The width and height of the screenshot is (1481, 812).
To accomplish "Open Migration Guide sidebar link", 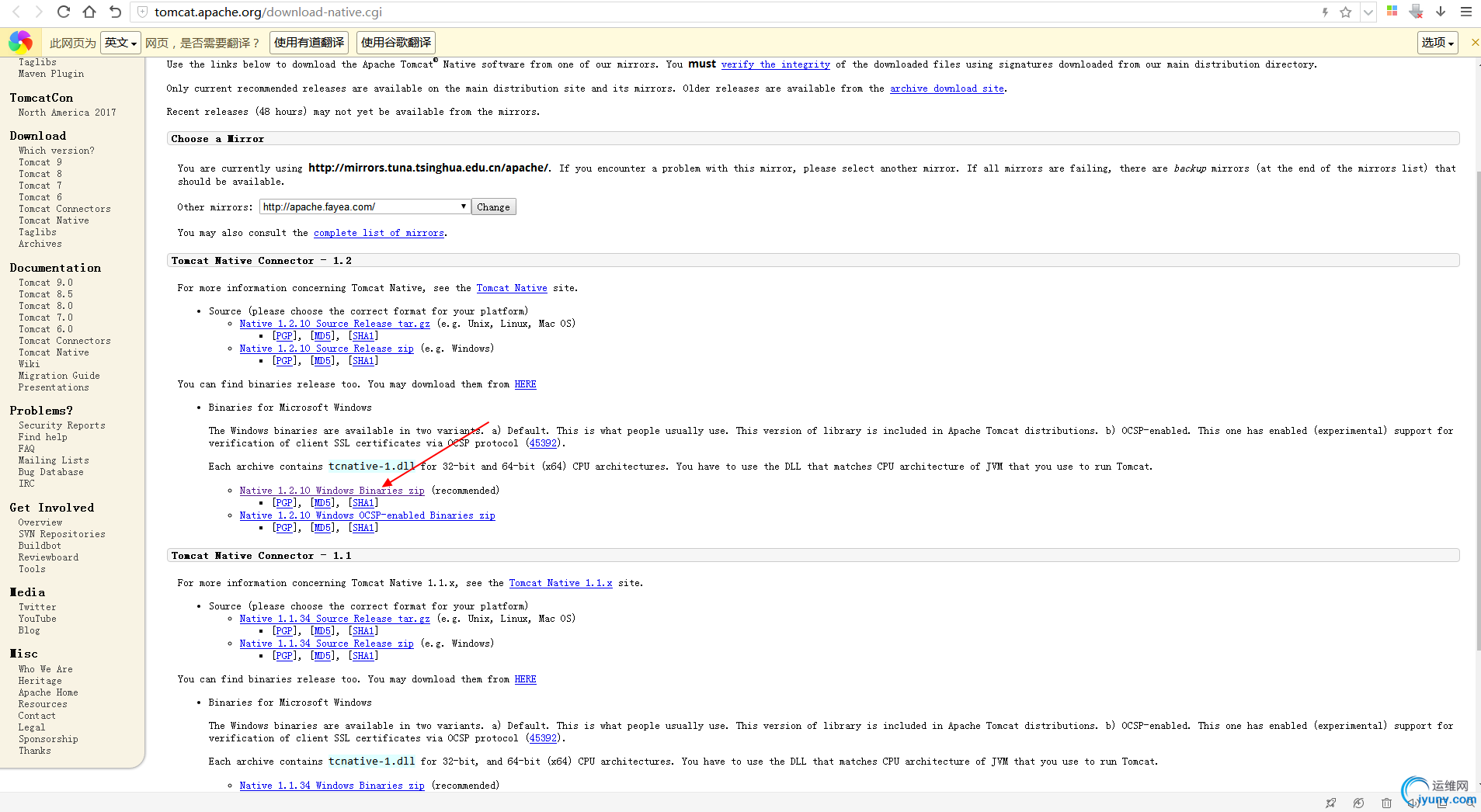I will click(59, 376).
